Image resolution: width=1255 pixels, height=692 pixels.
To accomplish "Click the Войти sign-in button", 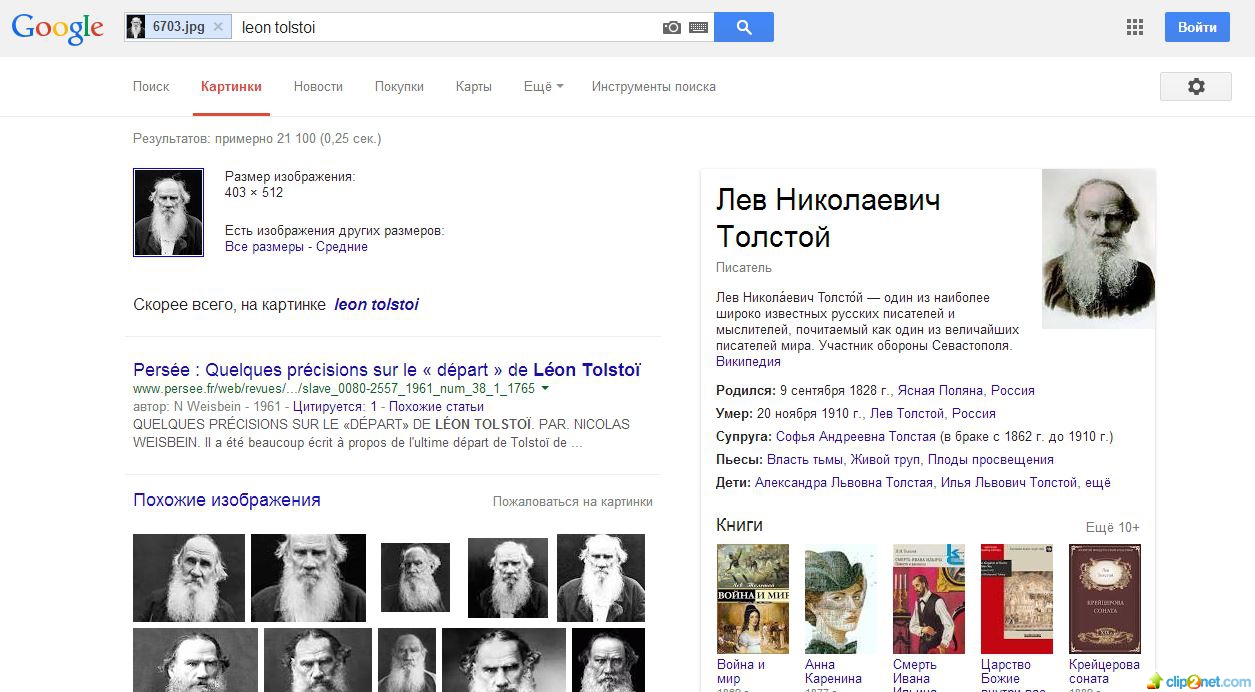I will 1196,27.
